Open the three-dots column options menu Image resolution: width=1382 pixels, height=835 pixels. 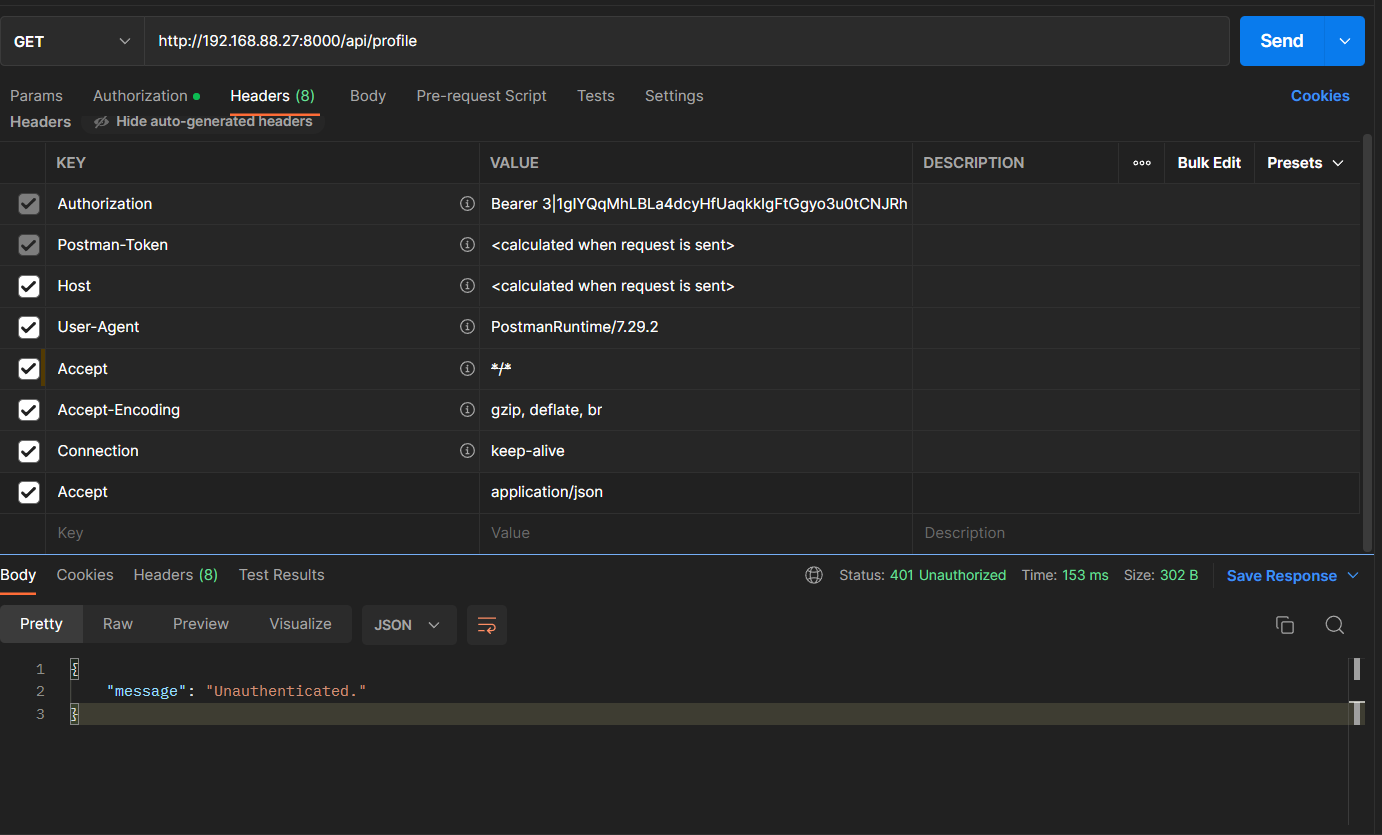coord(1142,163)
